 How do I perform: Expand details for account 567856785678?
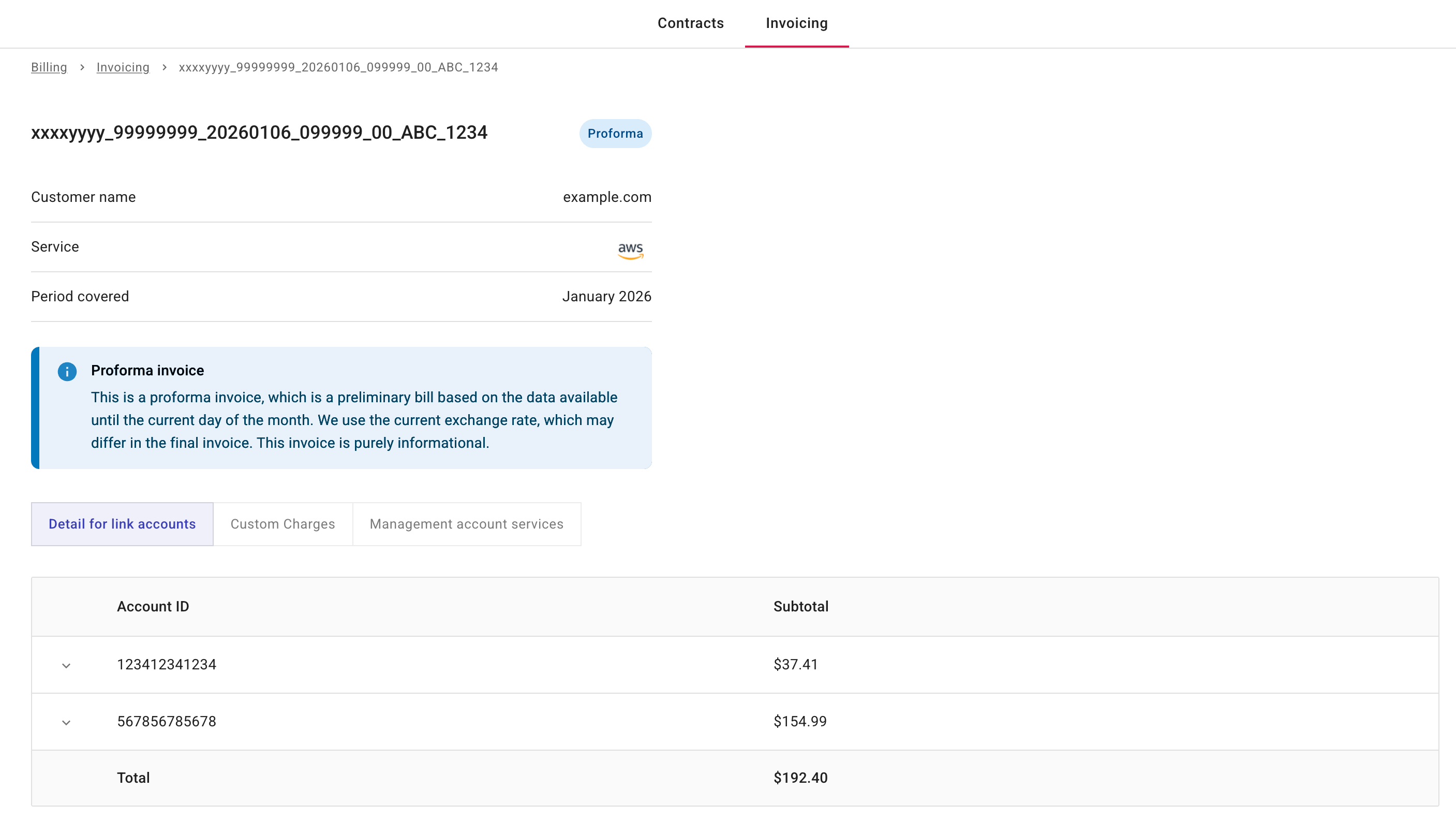[x=67, y=722]
